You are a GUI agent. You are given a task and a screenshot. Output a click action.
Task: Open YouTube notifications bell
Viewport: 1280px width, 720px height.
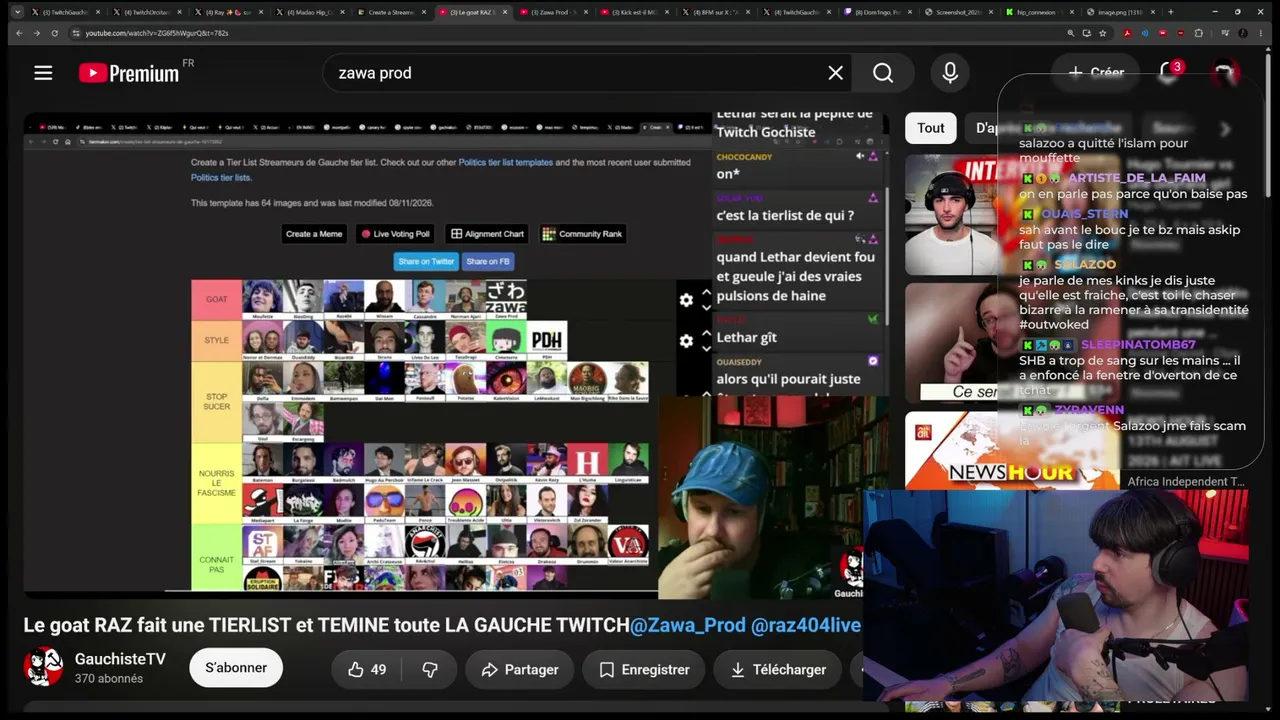click(1168, 72)
